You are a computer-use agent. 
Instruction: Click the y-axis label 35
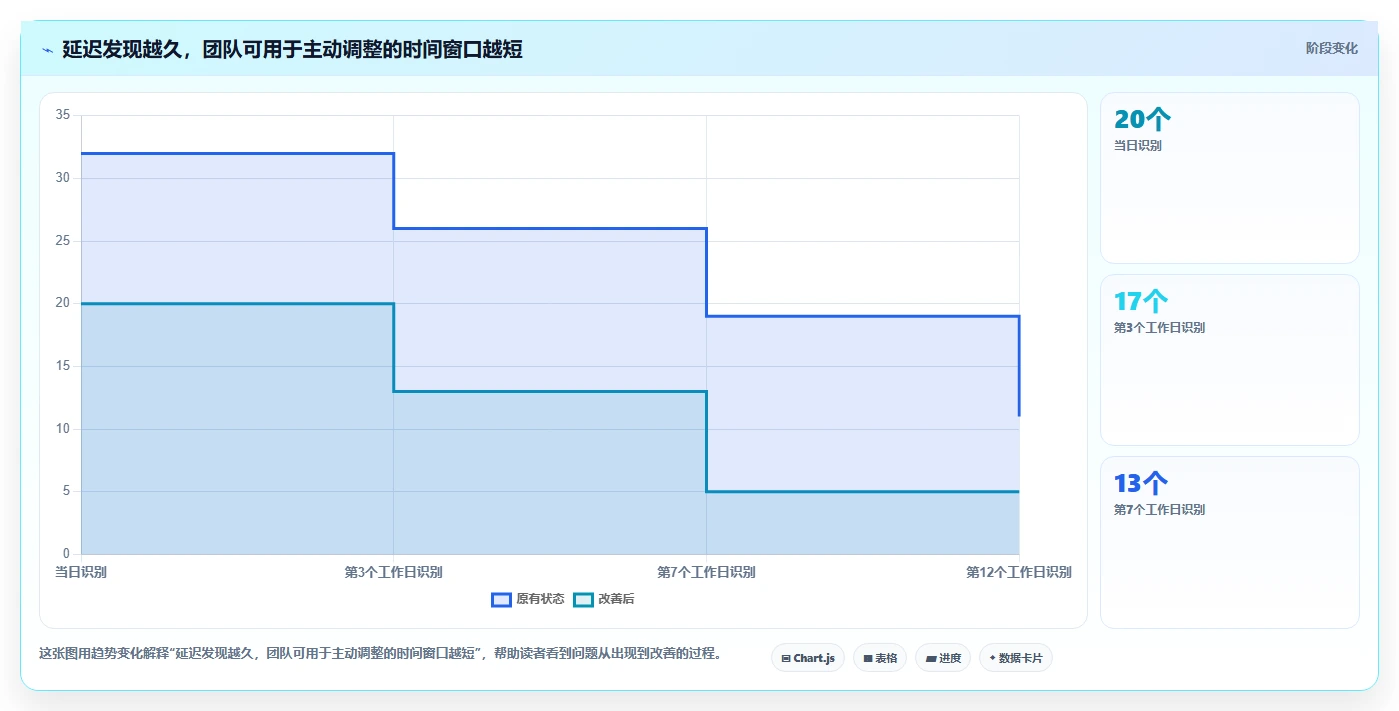click(x=63, y=115)
